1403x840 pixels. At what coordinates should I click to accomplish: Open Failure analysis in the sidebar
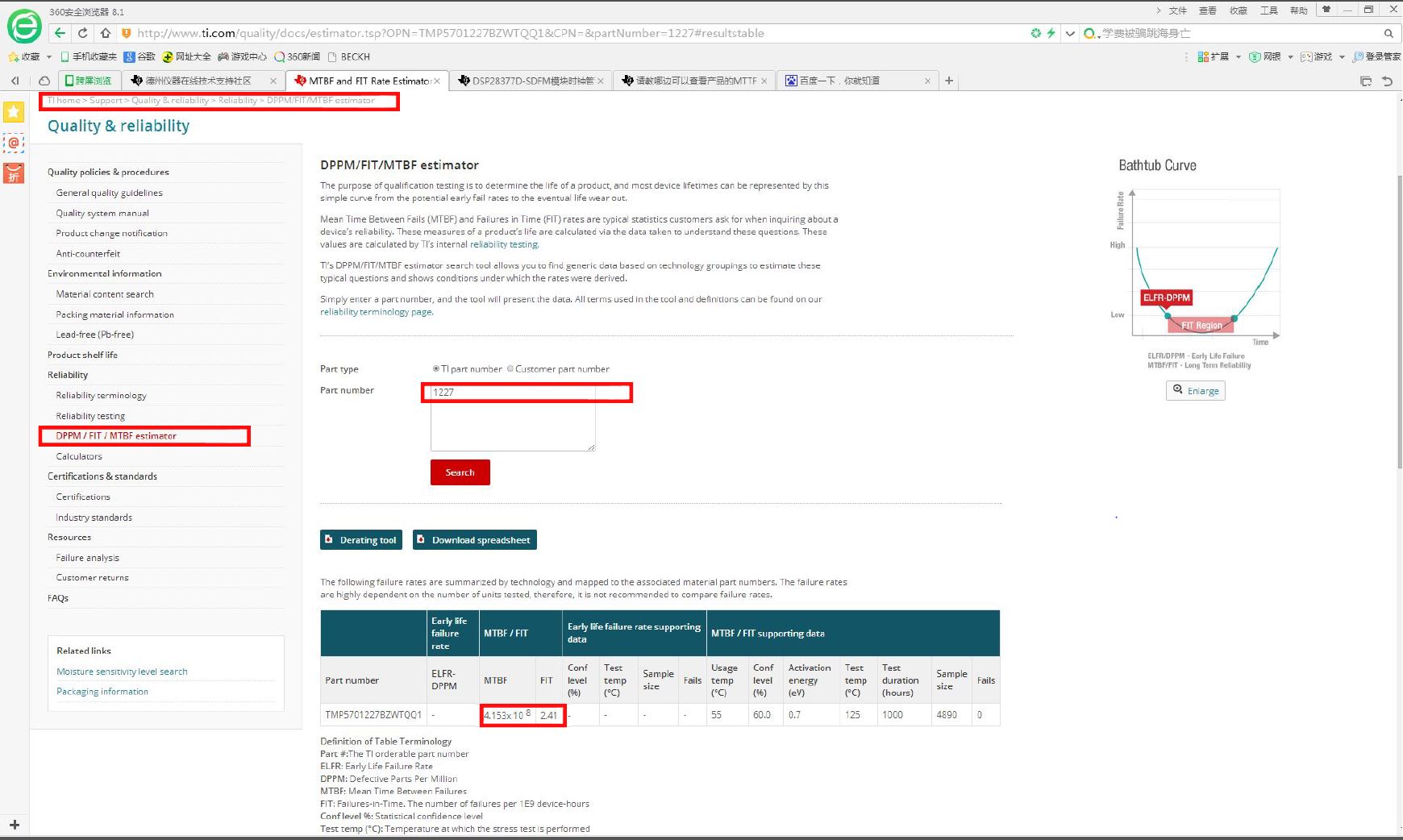[x=88, y=558]
